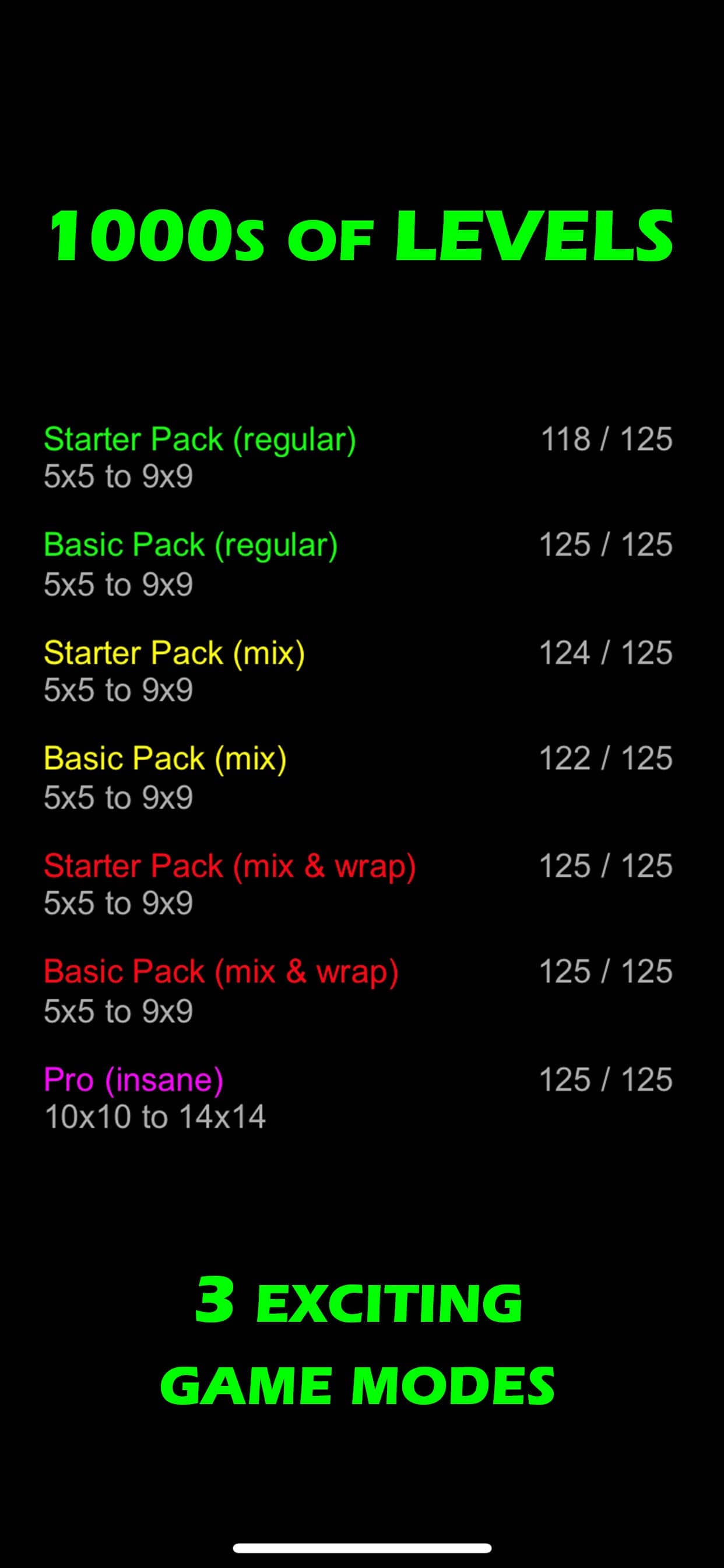724x1568 pixels.
Task: Tap the 122 / 125 progress count
Action: (606, 758)
